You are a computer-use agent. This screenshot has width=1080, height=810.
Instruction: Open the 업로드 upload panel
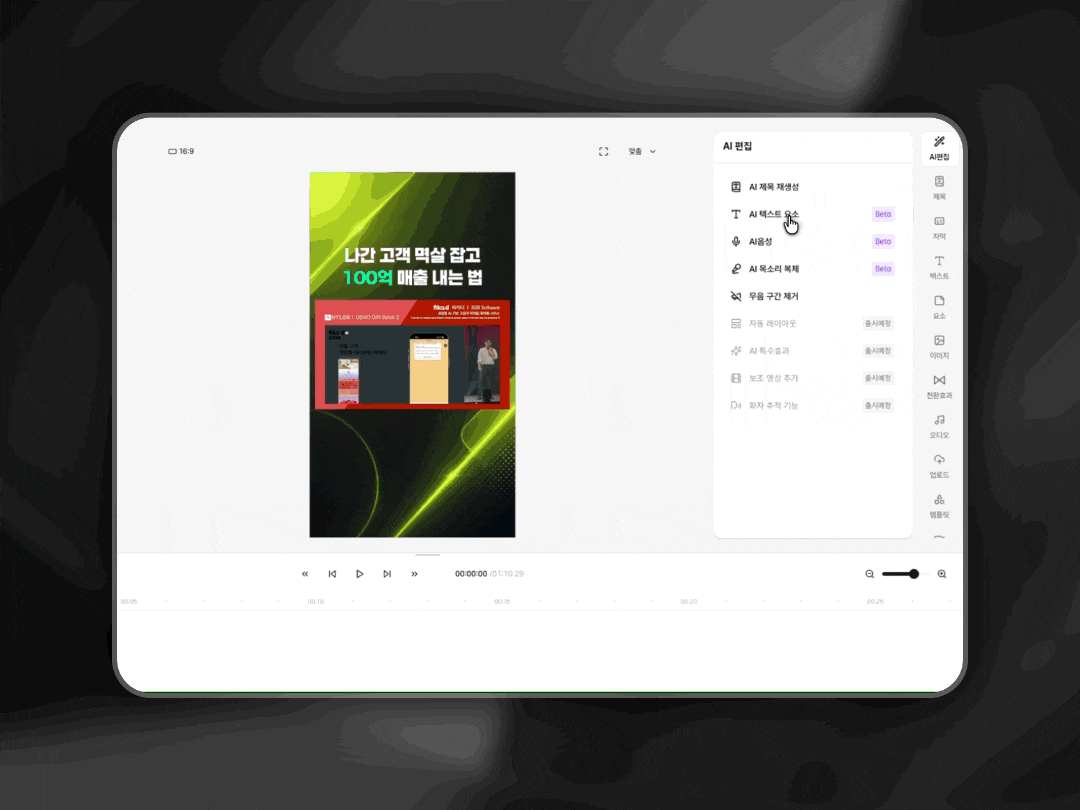click(x=939, y=466)
